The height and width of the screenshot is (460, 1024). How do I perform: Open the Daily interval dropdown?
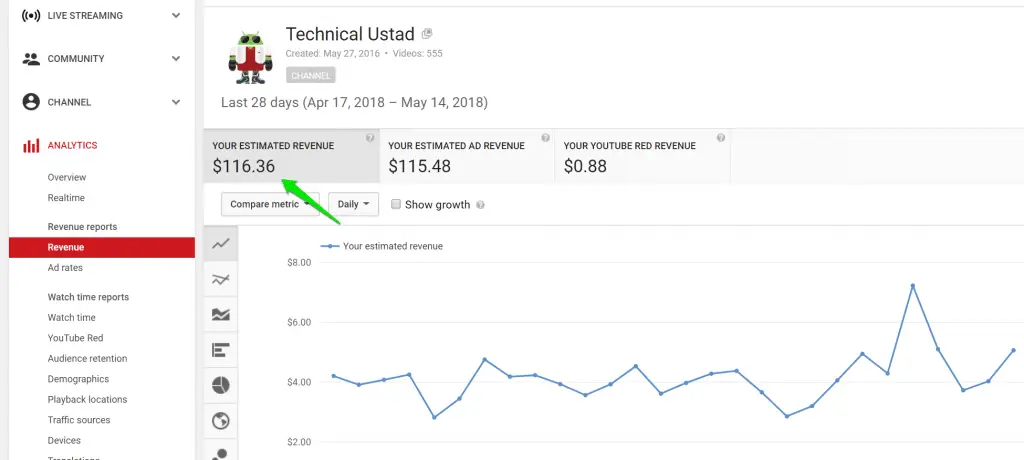tap(353, 204)
